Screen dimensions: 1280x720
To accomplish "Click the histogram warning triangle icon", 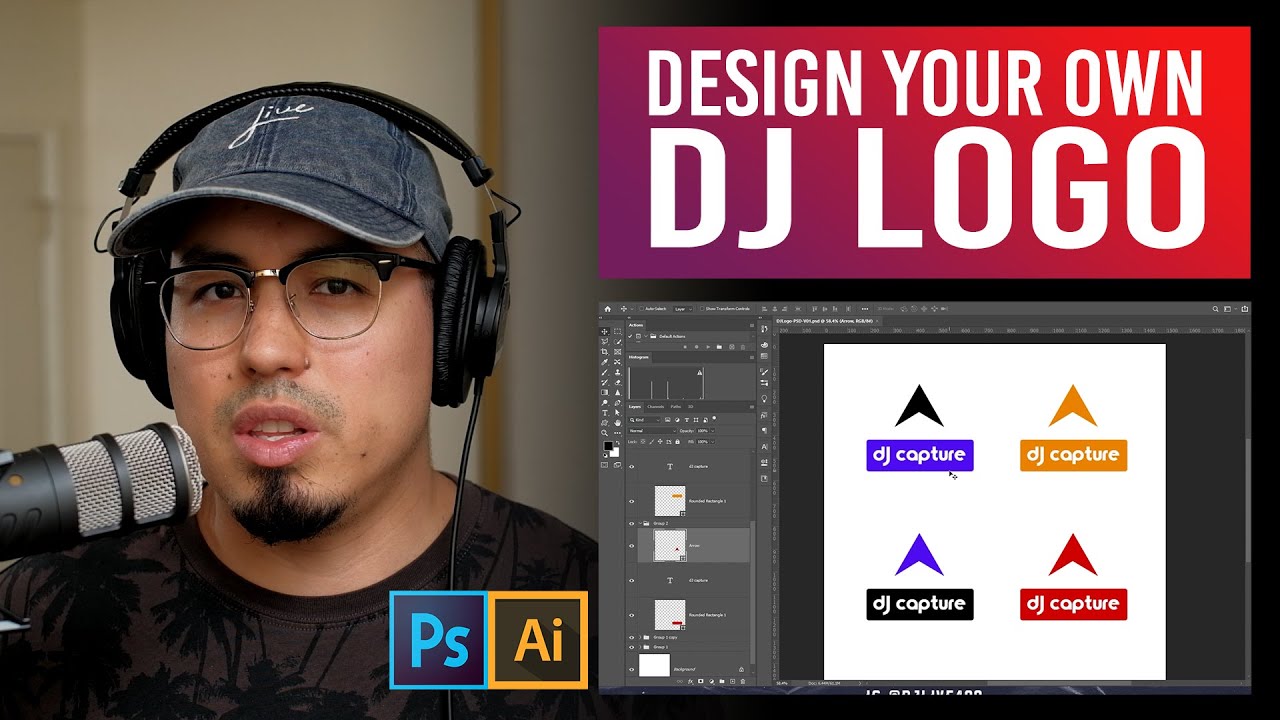I will click(700, 372).
